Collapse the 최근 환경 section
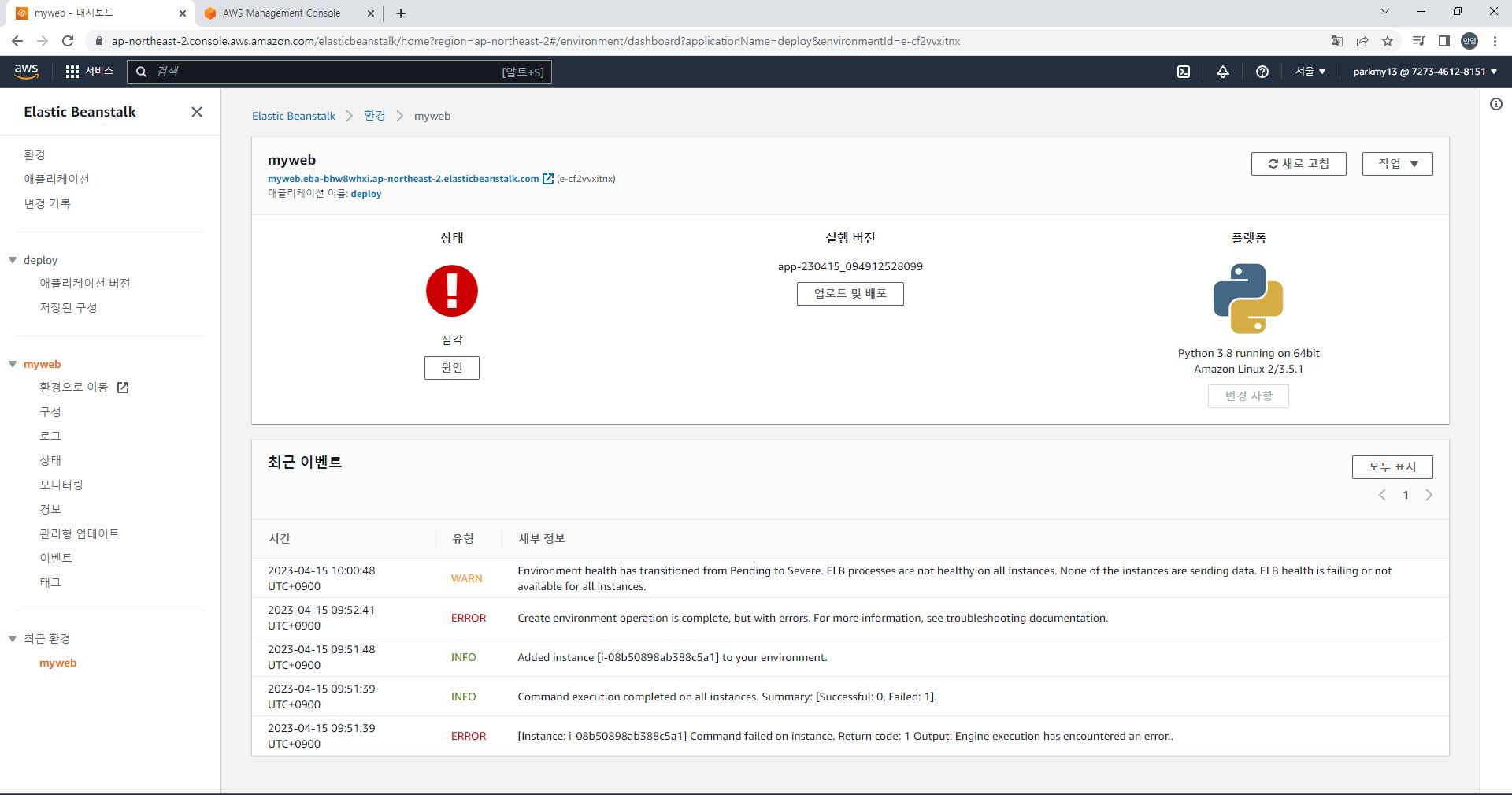The image size is (1512, 795). [x=13, y=638]
